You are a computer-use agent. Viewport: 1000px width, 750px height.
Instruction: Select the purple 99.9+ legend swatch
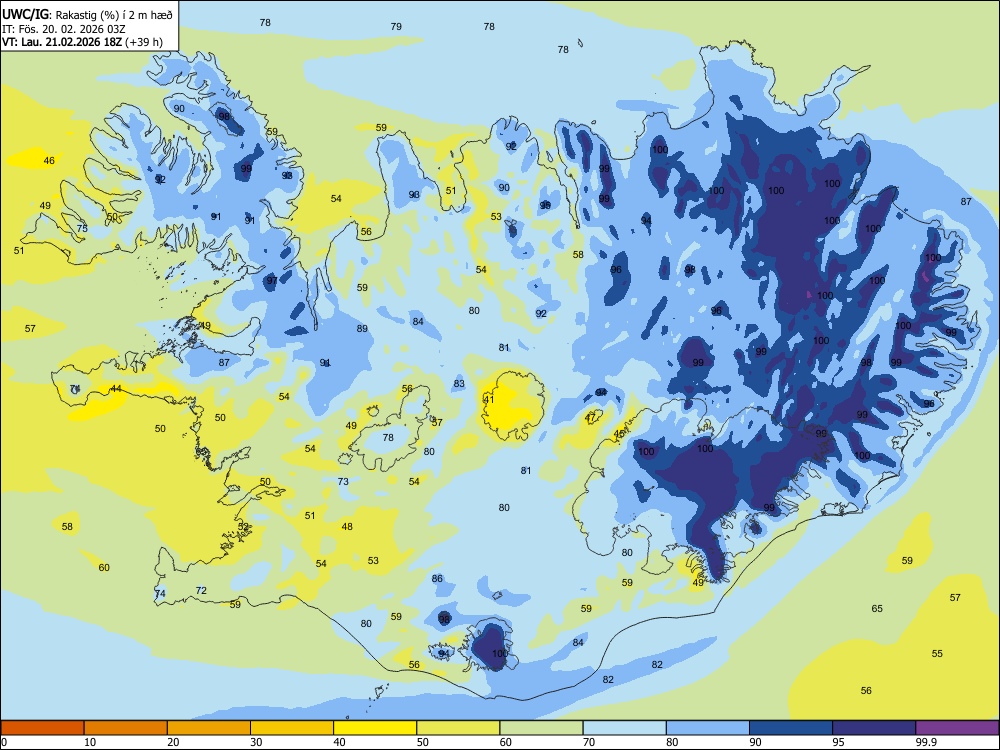957,728
